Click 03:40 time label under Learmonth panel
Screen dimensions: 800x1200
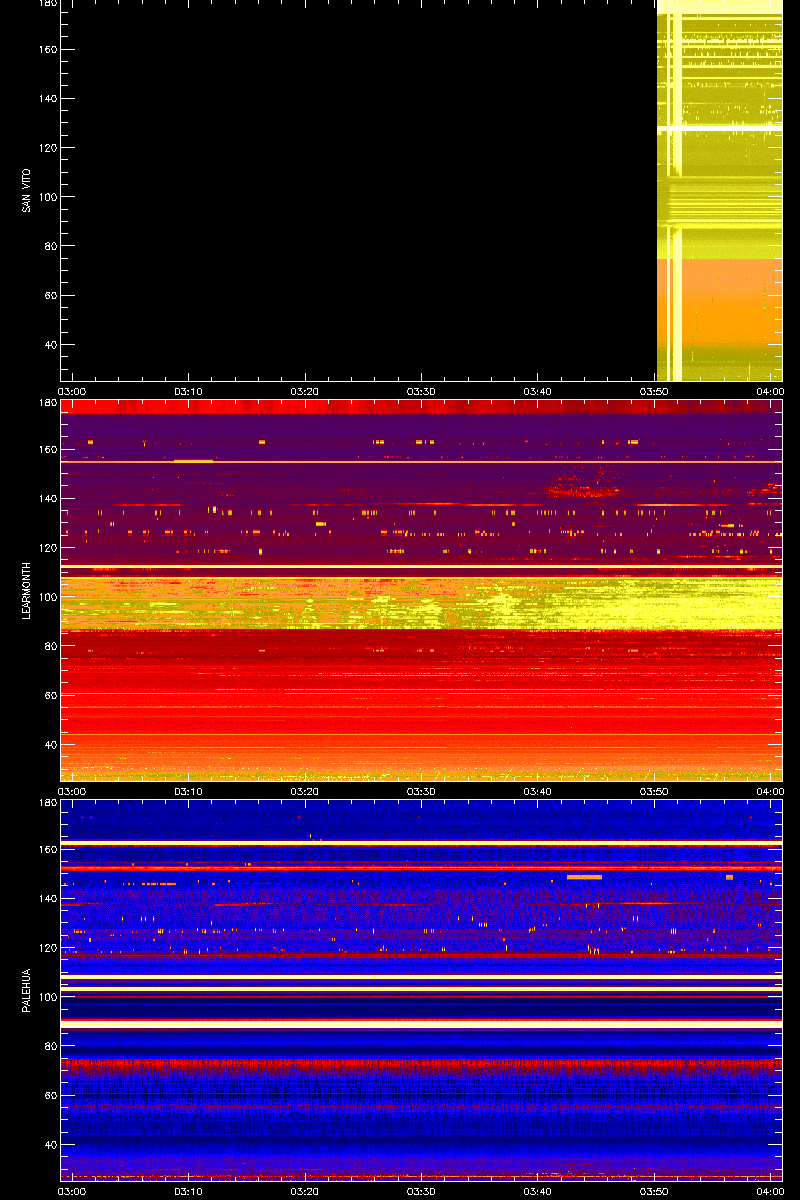coord(538,792)
